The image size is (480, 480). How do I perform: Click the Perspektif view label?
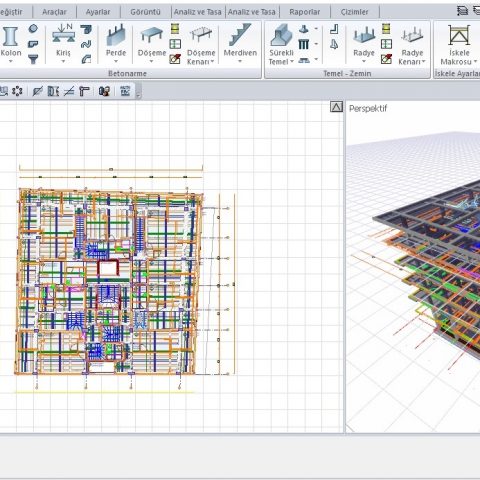pos(368,108)
